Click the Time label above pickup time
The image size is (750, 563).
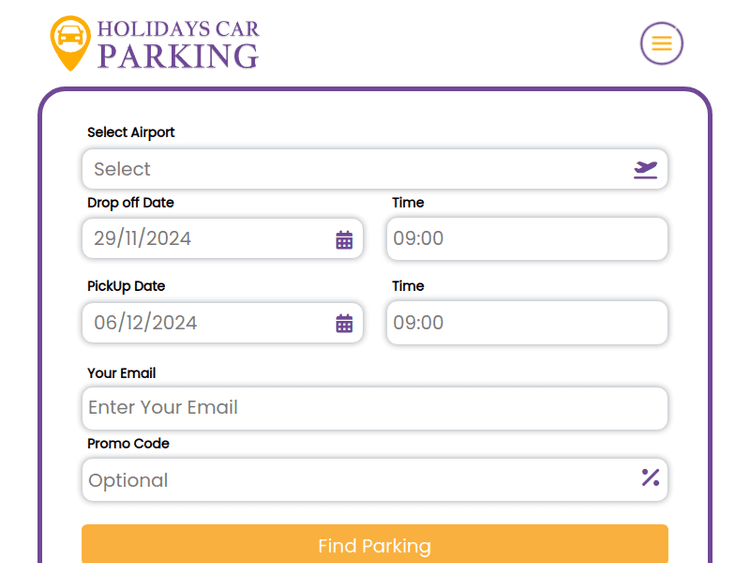pyautogui.click(x=408, y=286)
